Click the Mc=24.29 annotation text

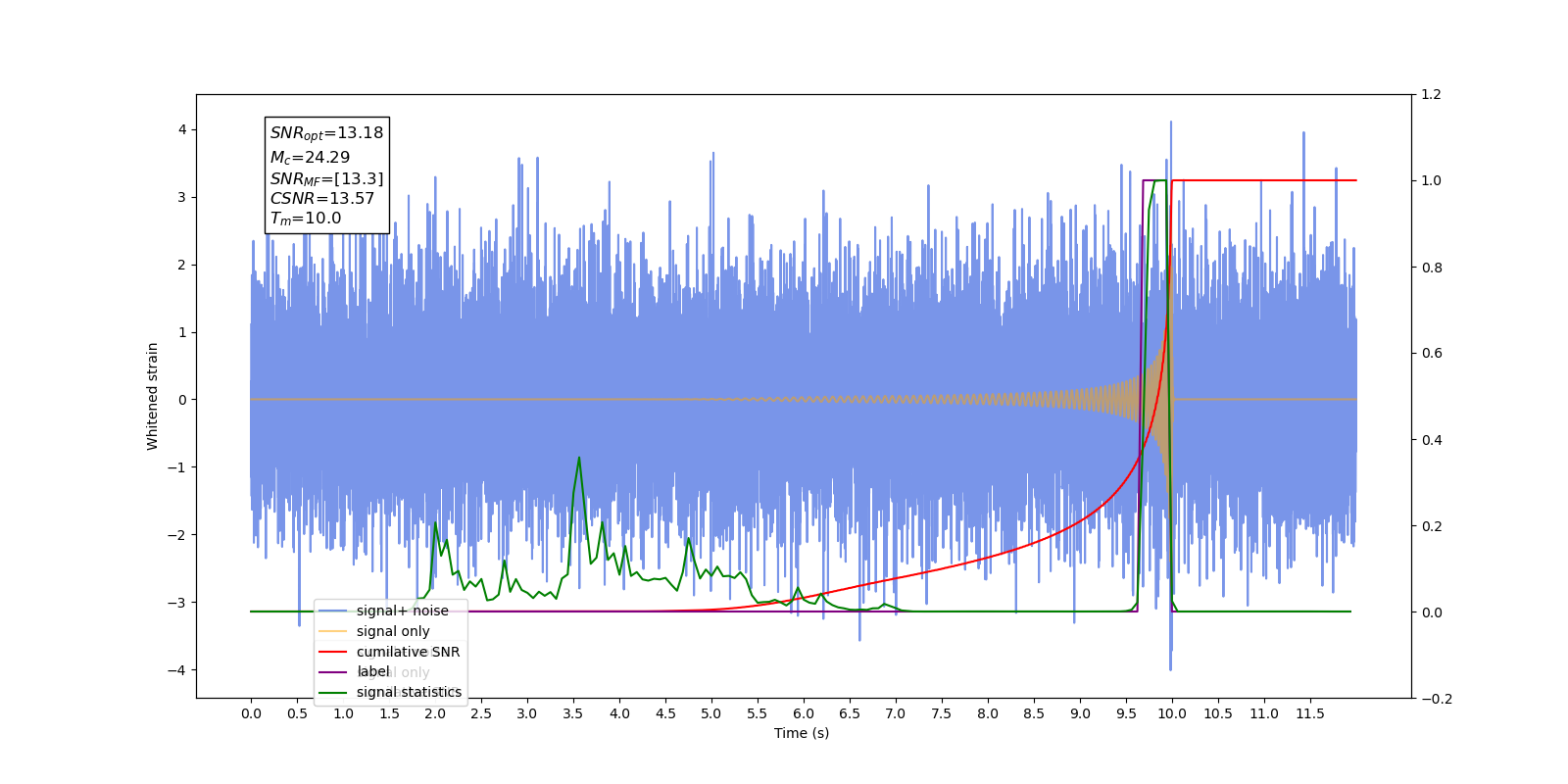[x=310, y=157]
